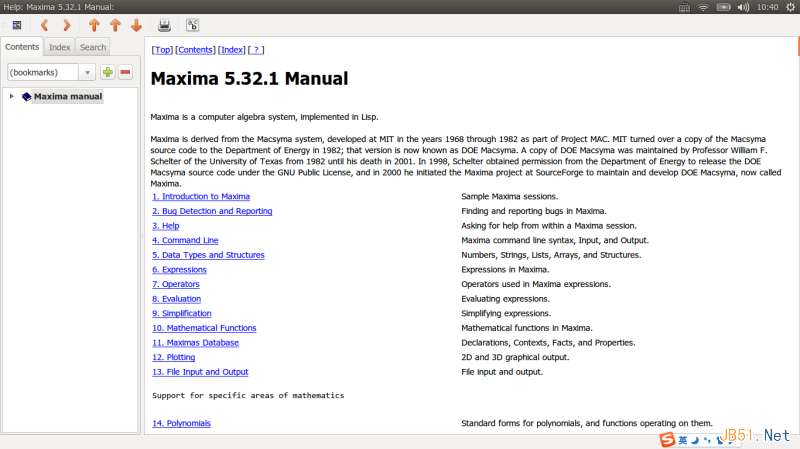
Task: Open 12. Plotting chapter
Action: (173, 357)
